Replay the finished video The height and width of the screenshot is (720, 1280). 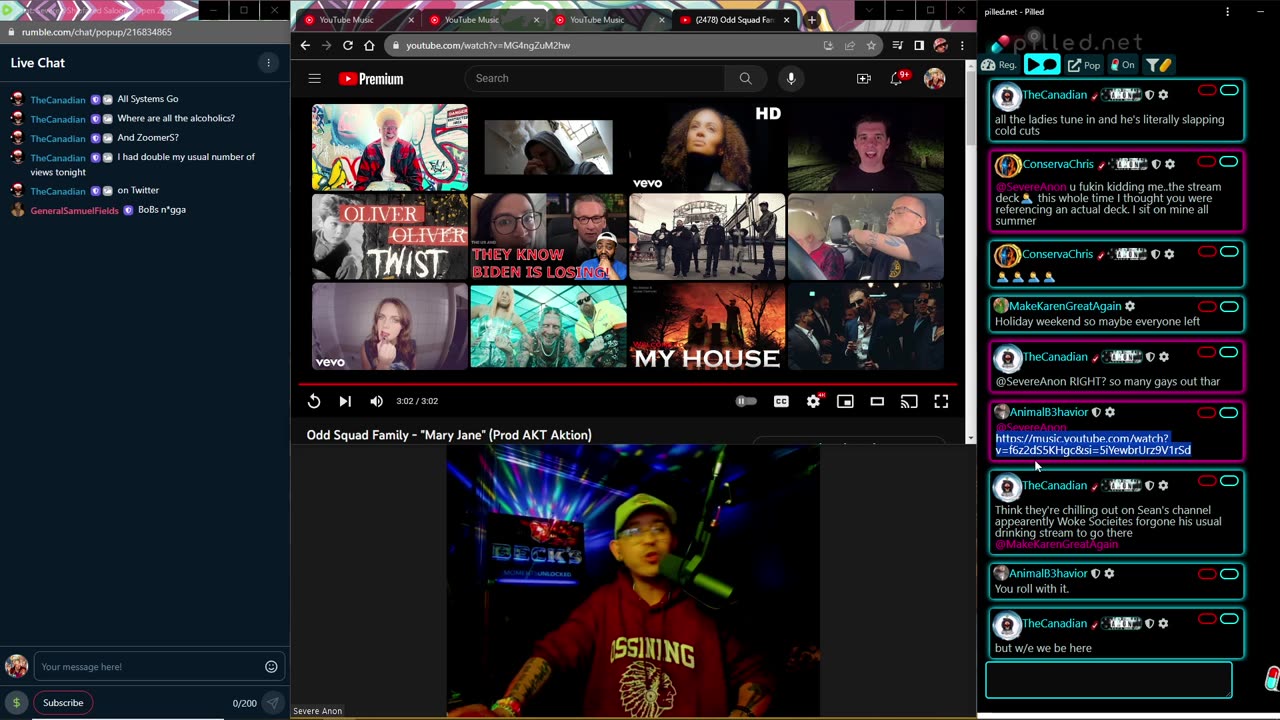pyautogui.click(x=314, y=401)
